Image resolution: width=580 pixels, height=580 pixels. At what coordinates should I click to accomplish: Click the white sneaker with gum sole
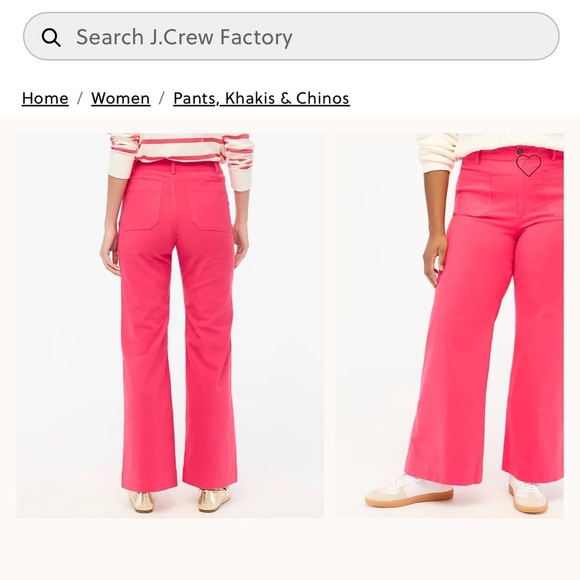[x=409, y=490]
